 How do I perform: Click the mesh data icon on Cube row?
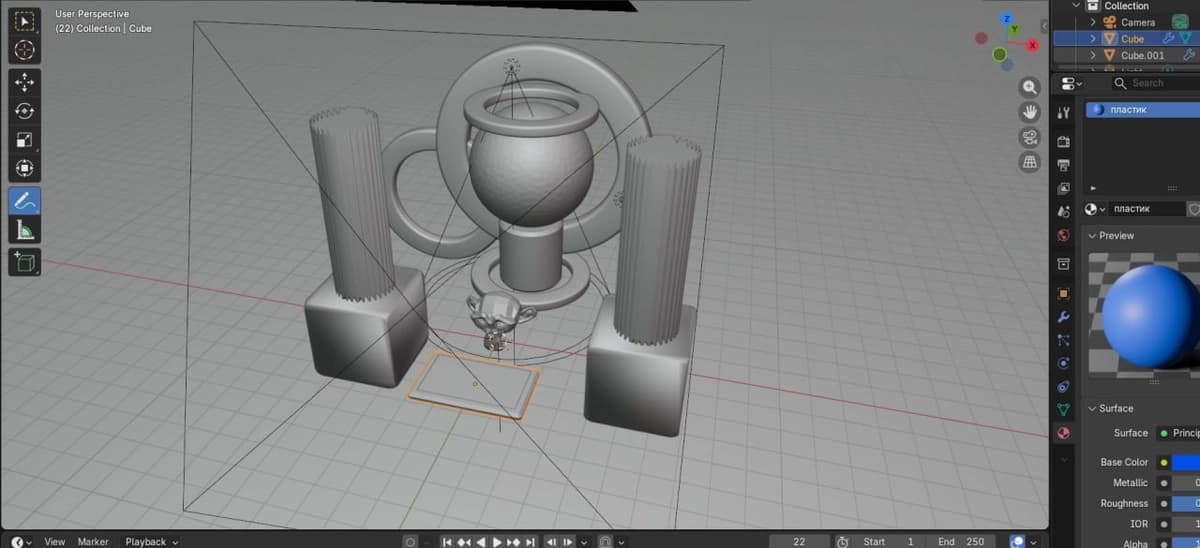point(1185,38)
